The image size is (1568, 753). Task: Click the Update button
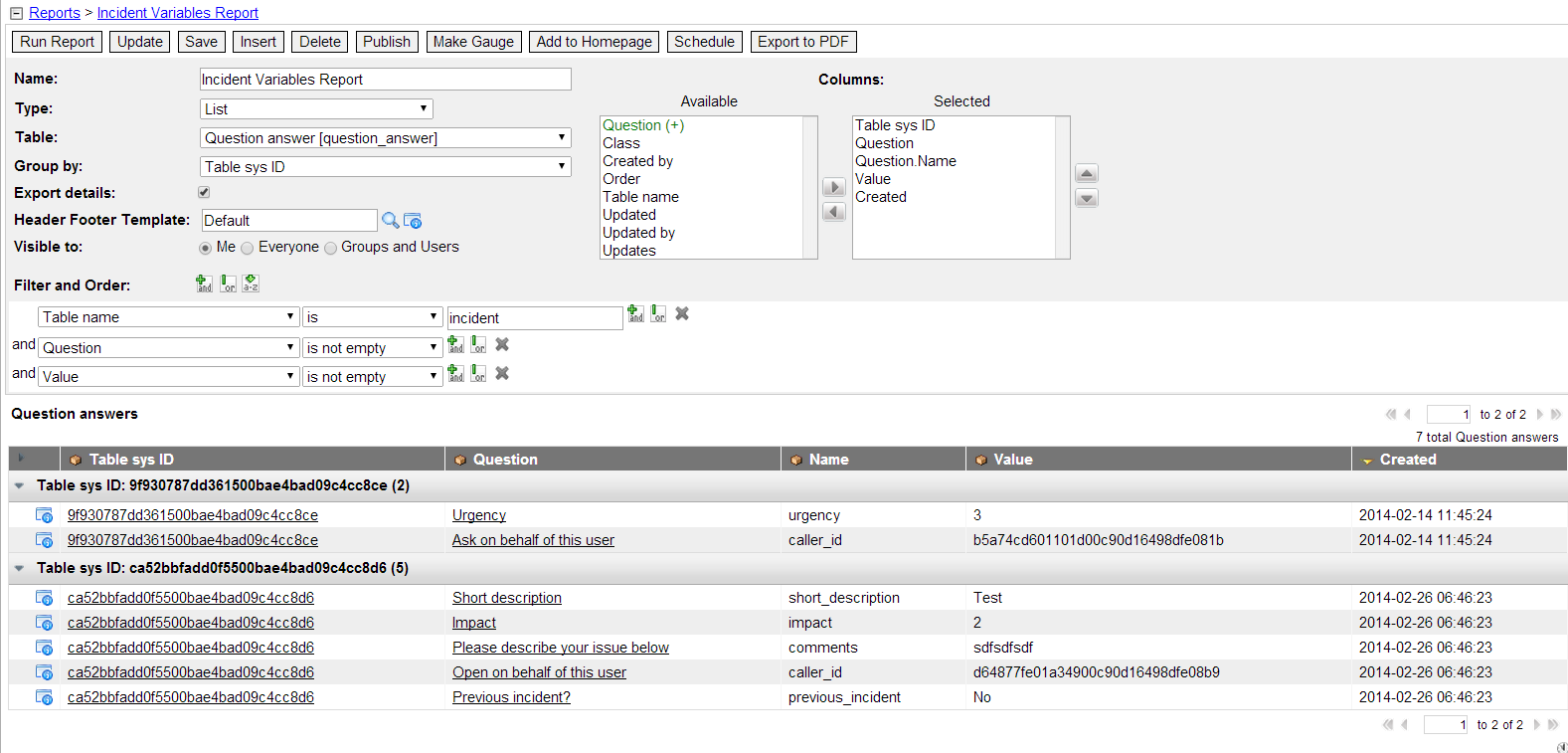139,42
